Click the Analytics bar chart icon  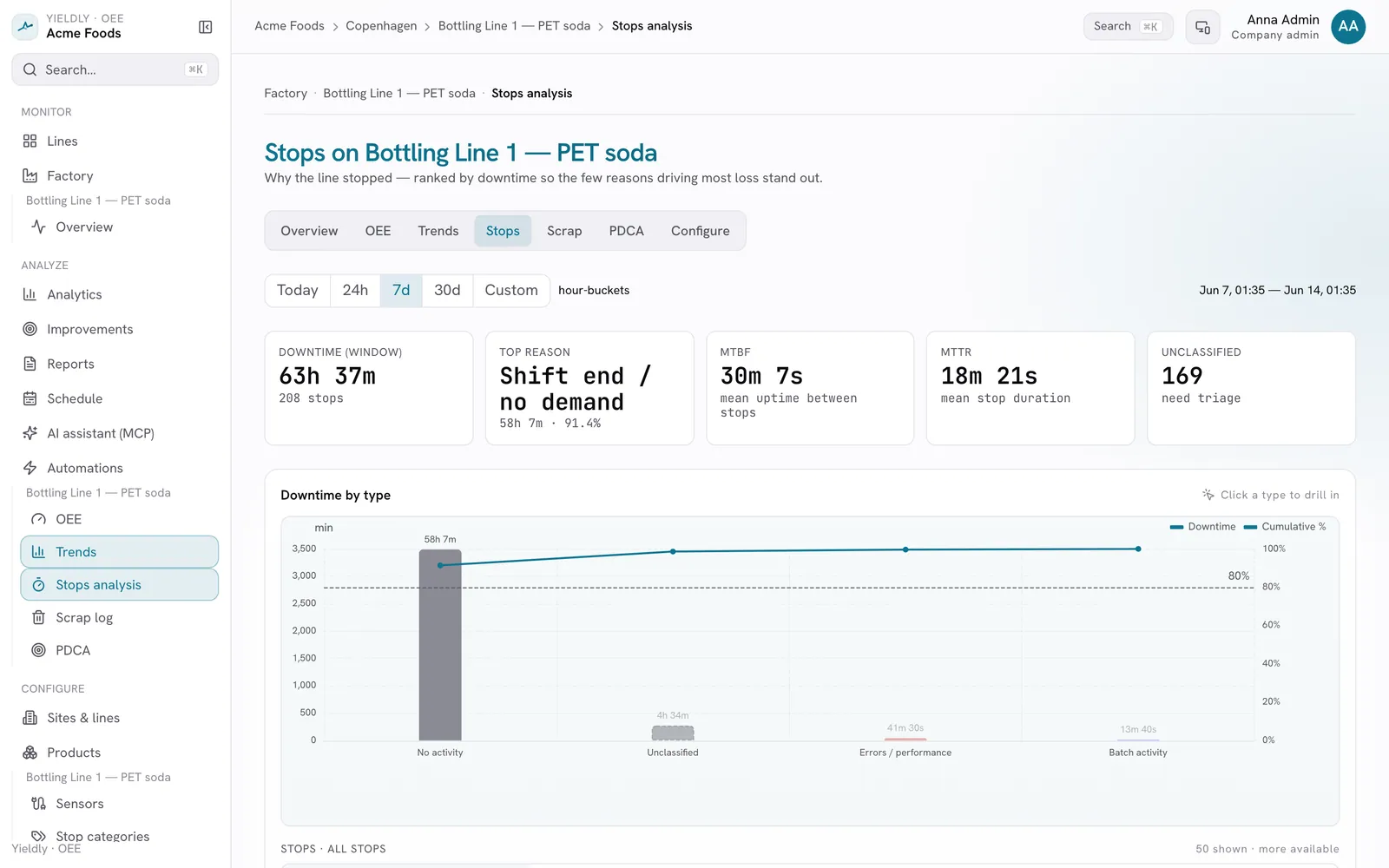[x=30, y=294]
